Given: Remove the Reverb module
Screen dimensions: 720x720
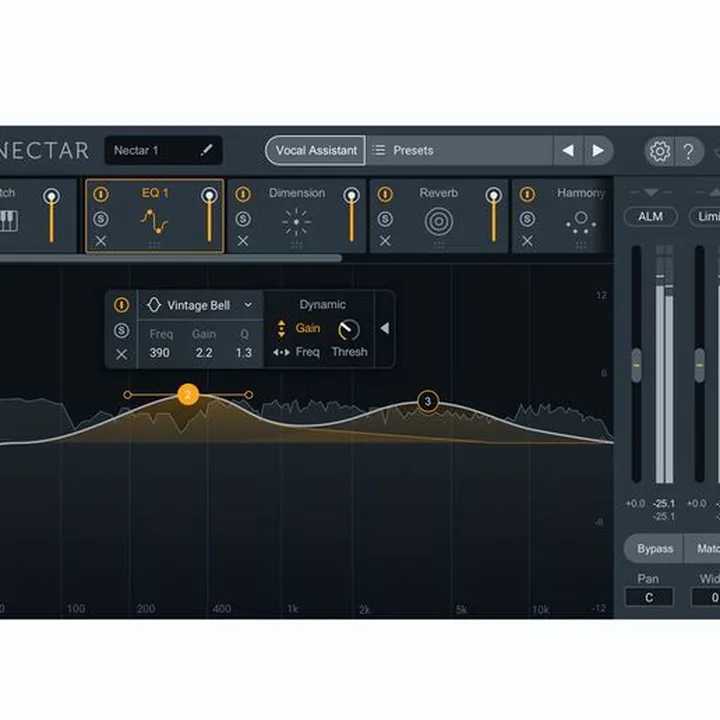Looking at the screenshot, I should point(385,241).
